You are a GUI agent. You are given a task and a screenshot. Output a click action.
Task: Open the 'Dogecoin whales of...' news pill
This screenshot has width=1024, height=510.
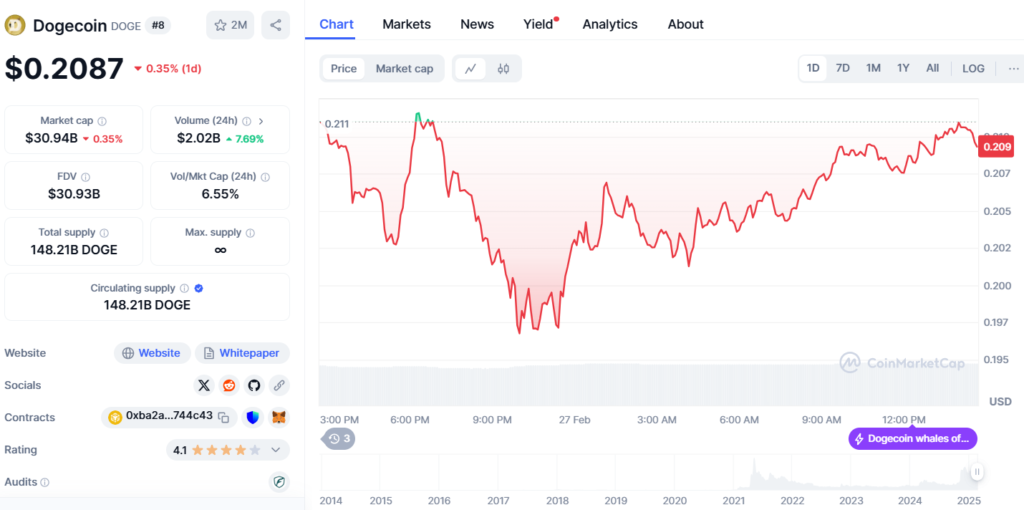pos(912,439)
